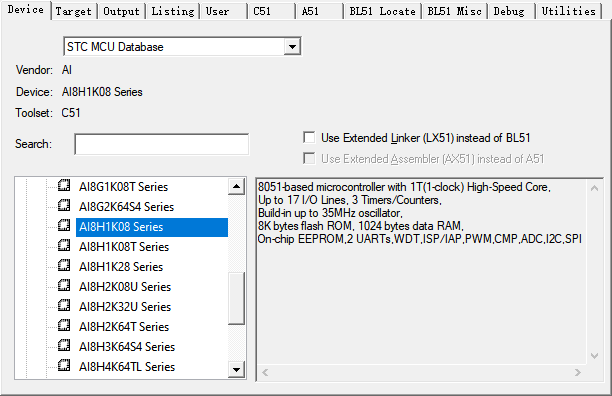Select AI8G1K08T Series in device list
The image size is (612, 396).
tap(123, 187)
